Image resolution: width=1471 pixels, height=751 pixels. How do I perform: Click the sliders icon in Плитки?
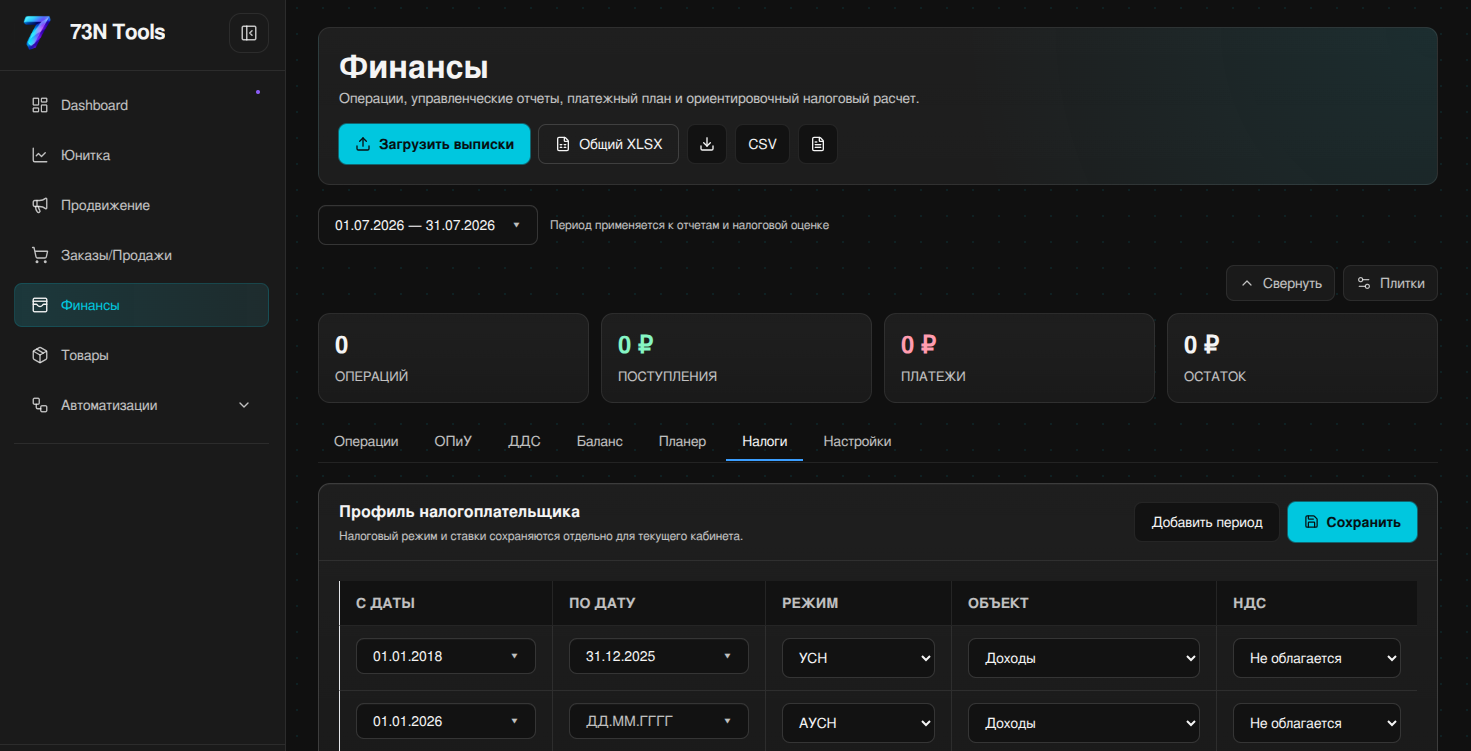(1364, 283)
